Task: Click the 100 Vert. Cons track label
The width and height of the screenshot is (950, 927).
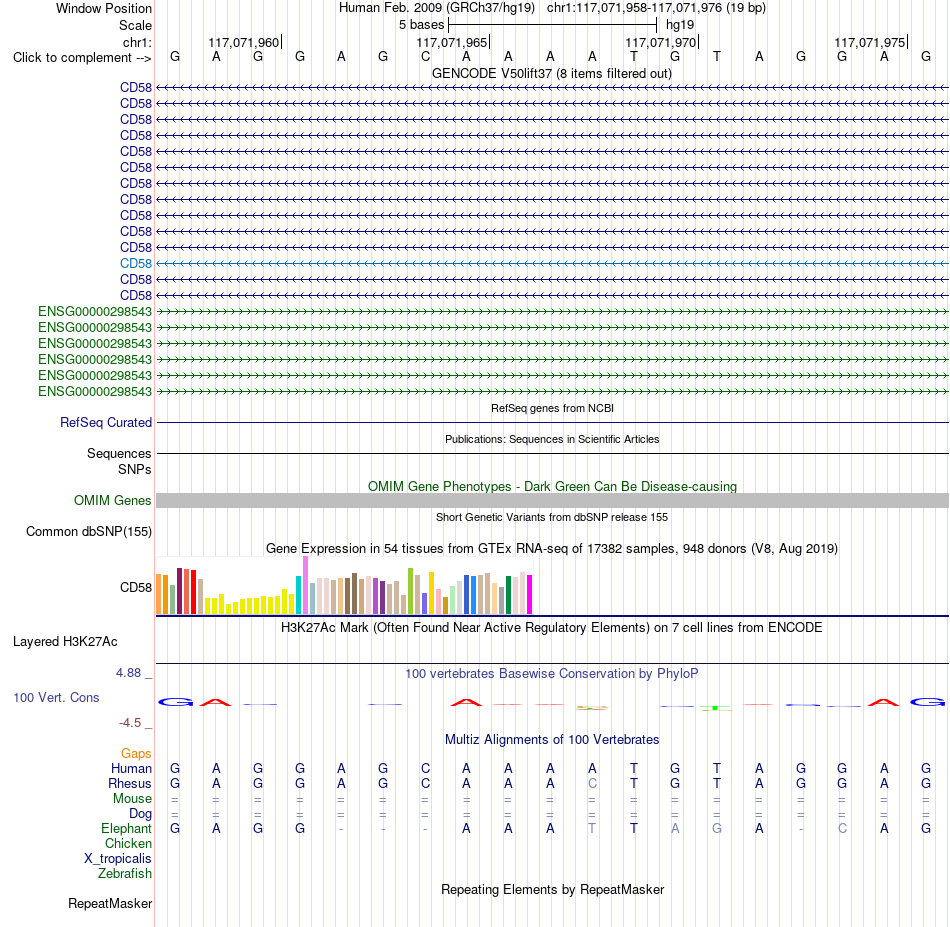Action: (x=56, y=698)
